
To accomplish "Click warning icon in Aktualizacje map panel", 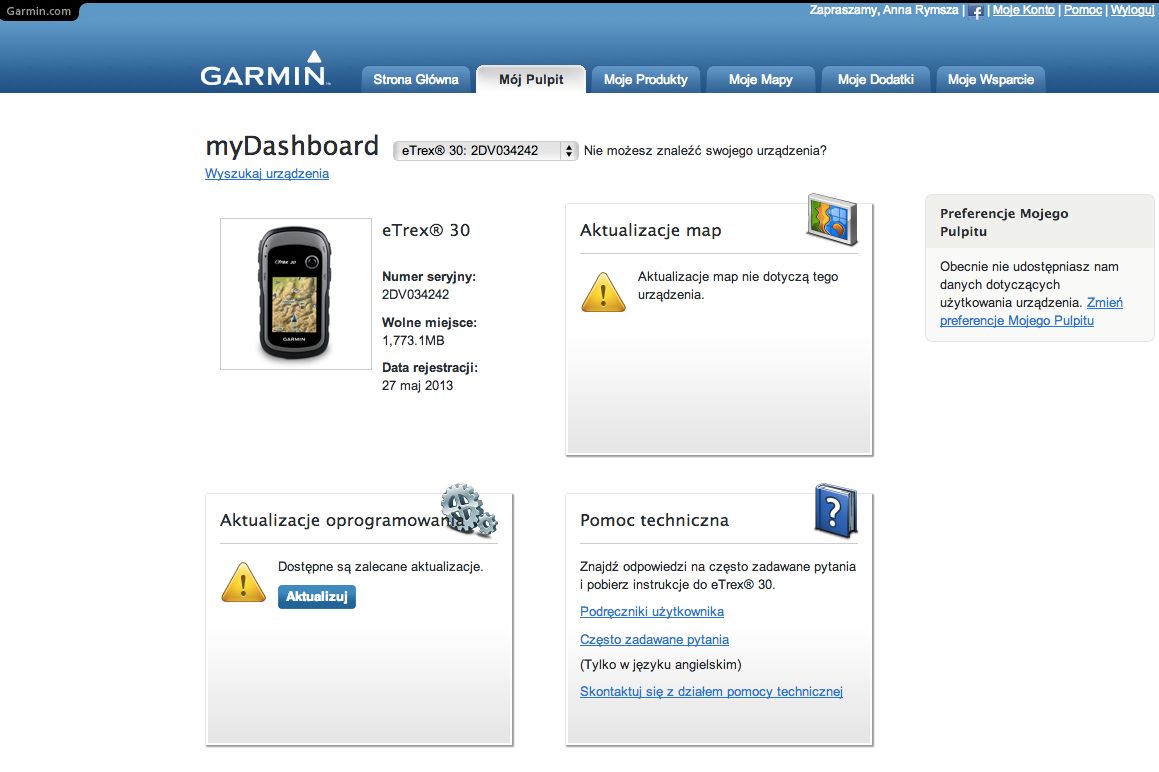I will point(603,292).
